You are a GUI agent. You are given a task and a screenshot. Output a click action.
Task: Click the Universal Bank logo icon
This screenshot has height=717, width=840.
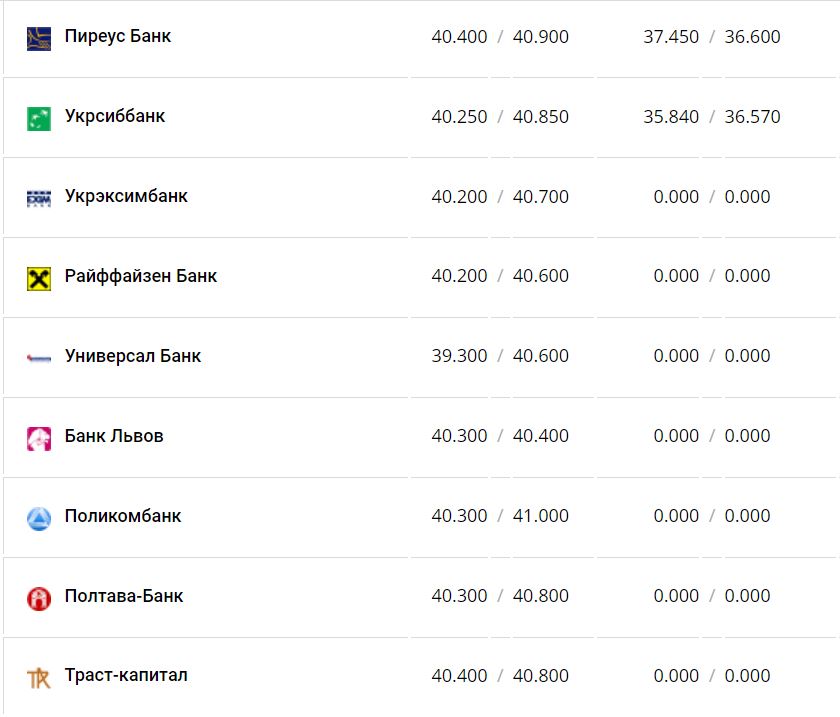click(38, 358)
